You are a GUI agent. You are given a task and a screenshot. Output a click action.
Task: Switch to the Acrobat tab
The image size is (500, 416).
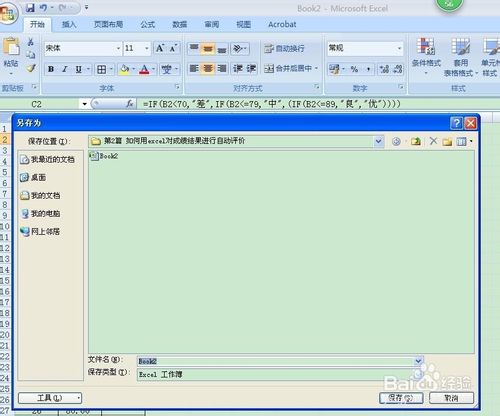point(282,24)
